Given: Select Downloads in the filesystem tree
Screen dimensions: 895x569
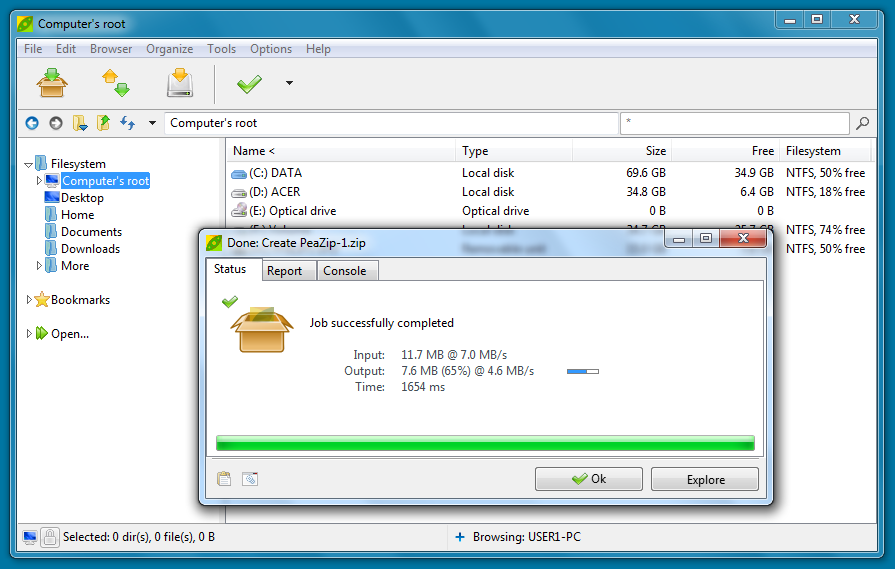Looking at the screenshot, I should [x=90, y=249].
